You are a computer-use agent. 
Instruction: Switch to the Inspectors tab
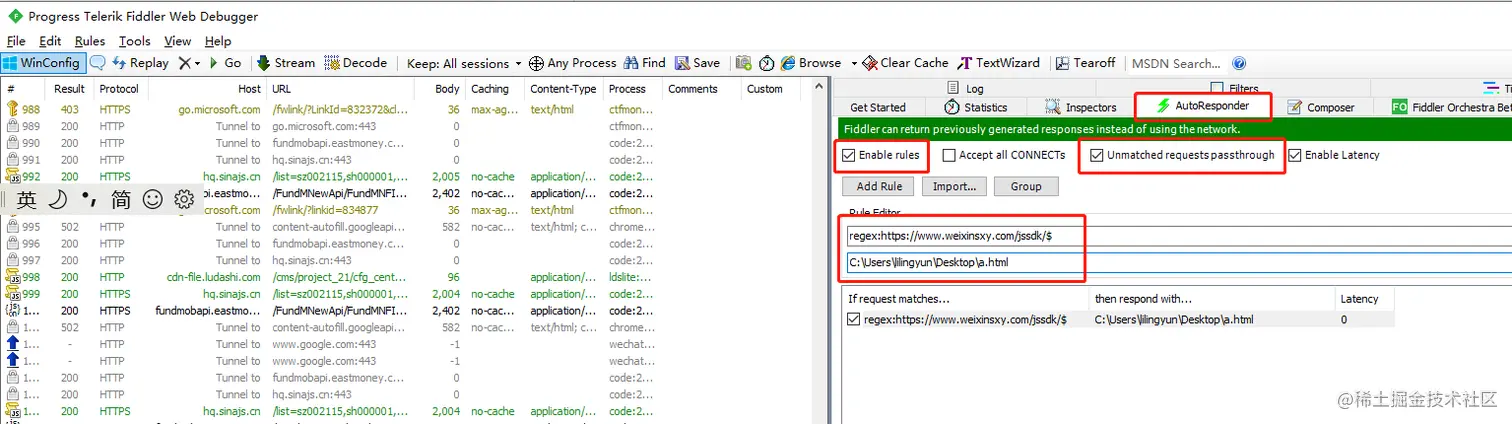1081,107
